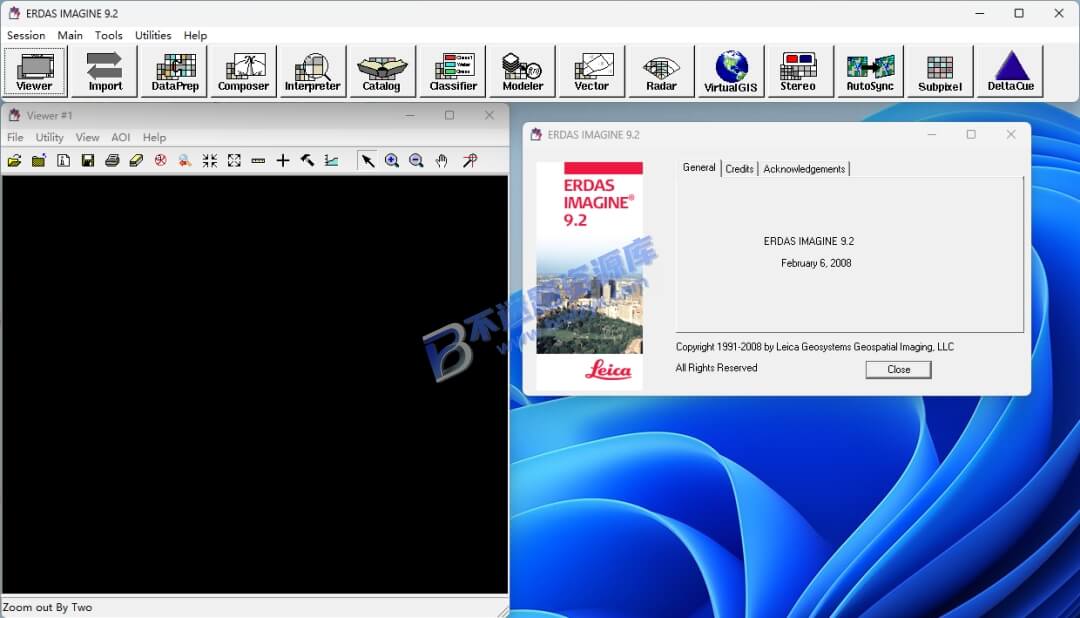Switch to the General tab in About dialog

[x=698, y=167]
